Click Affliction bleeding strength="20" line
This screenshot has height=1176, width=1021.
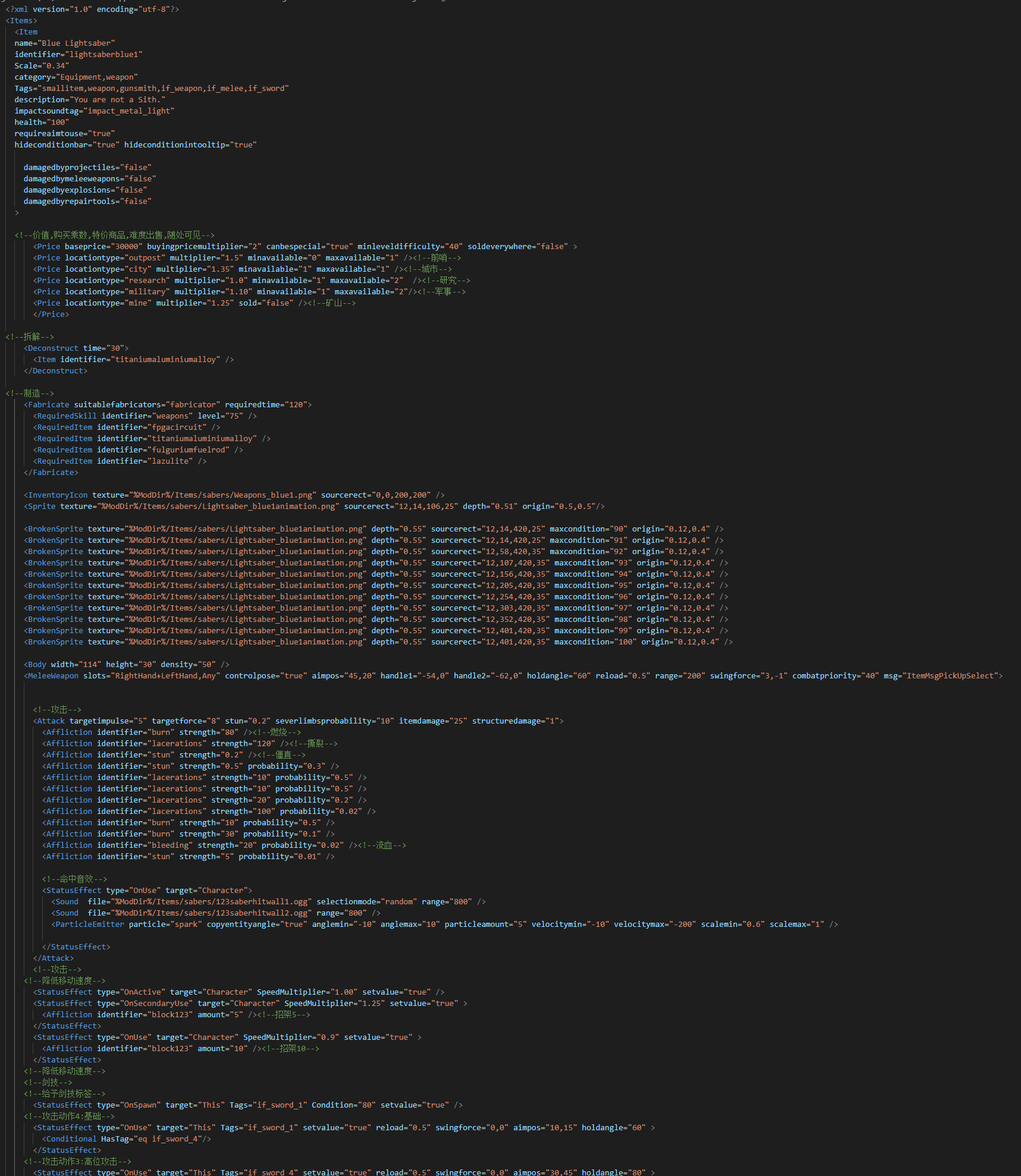click(x=224, y=845)
